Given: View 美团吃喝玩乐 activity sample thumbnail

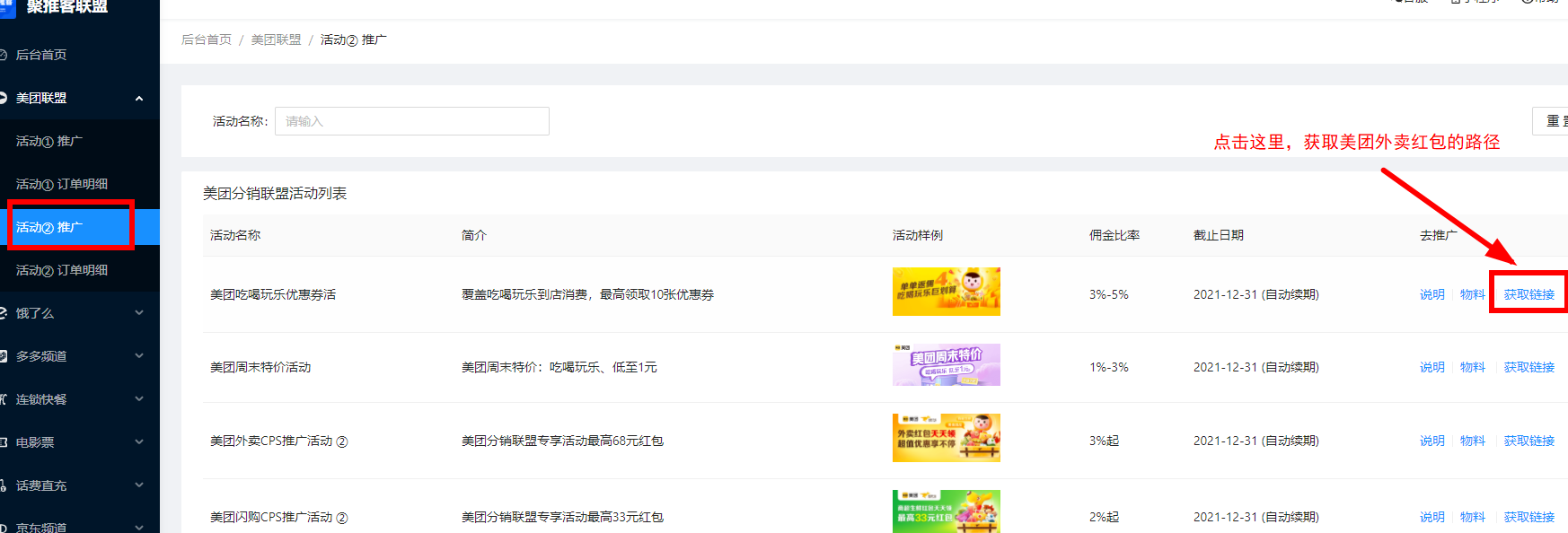Looking at the screenshot, I should 947,292.
